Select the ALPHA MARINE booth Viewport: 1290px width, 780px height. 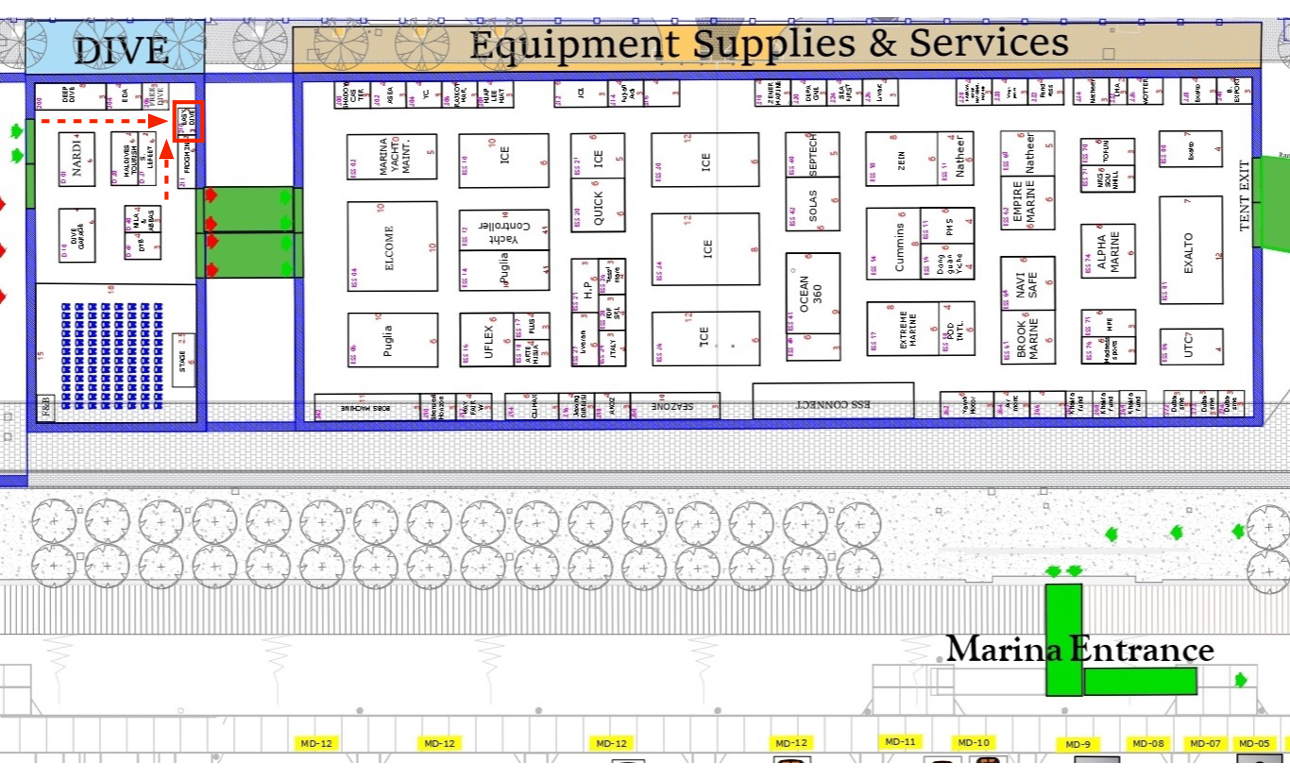click(1108, 250)
